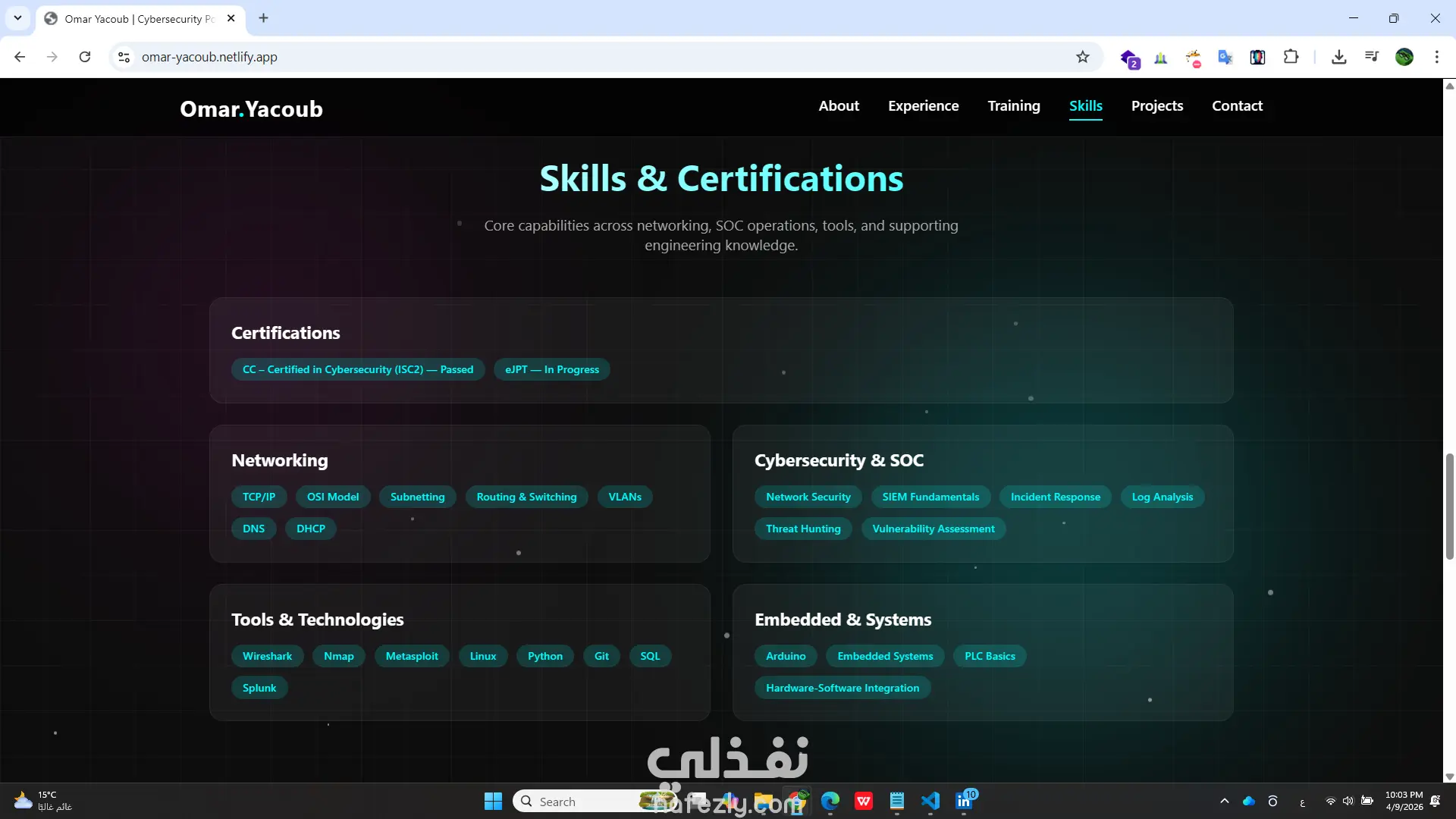View site information icon in address bar
The height and width of the screenshot is (819, 1456).
pos(124,57)
